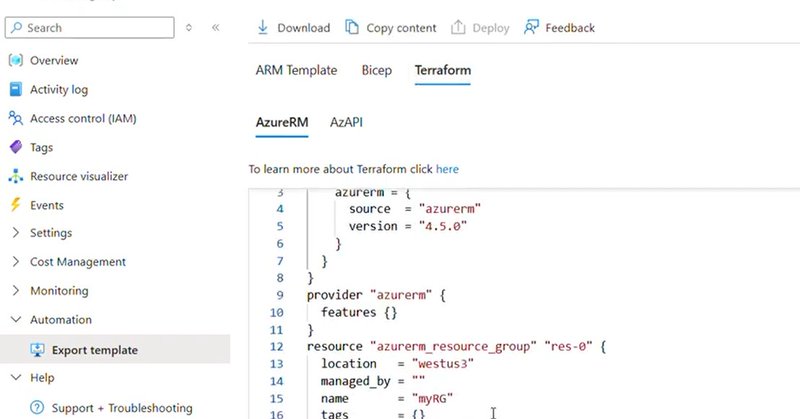This screenshot has width=800, height=419.
Task: Click name value "myRG" on line 15
Action: (x=432, y=398)
